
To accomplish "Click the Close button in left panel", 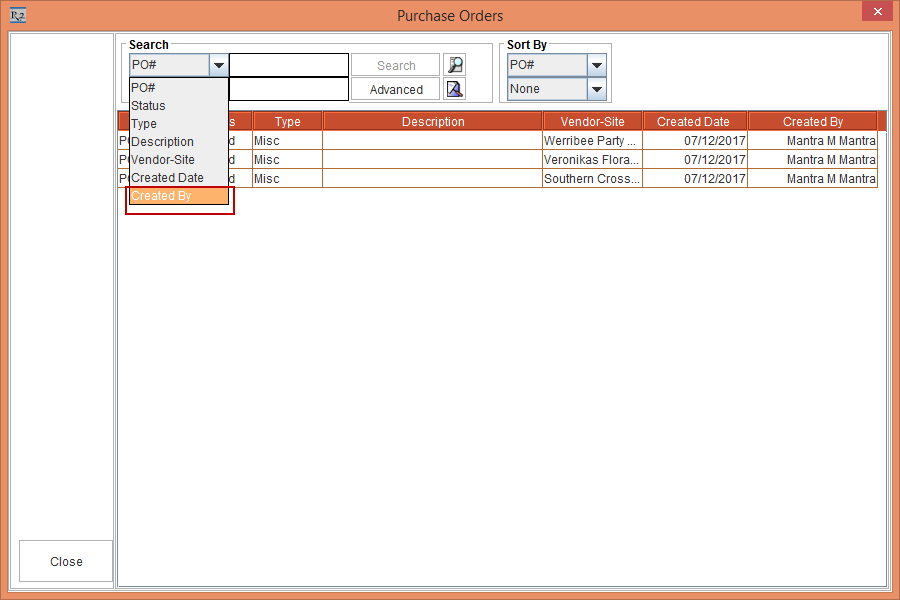I will 66,561.
